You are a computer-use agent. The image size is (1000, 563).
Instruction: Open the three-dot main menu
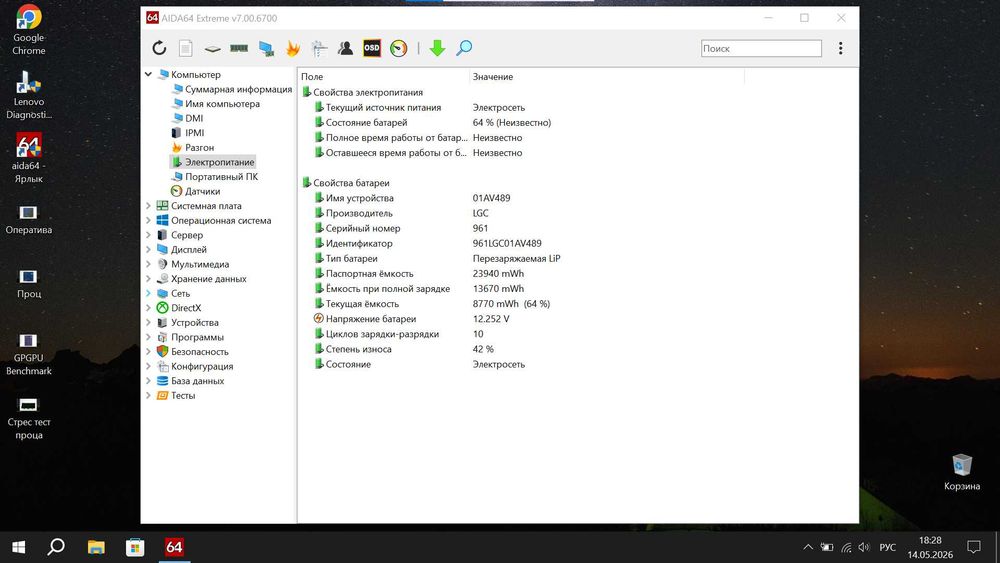point(841,48)
